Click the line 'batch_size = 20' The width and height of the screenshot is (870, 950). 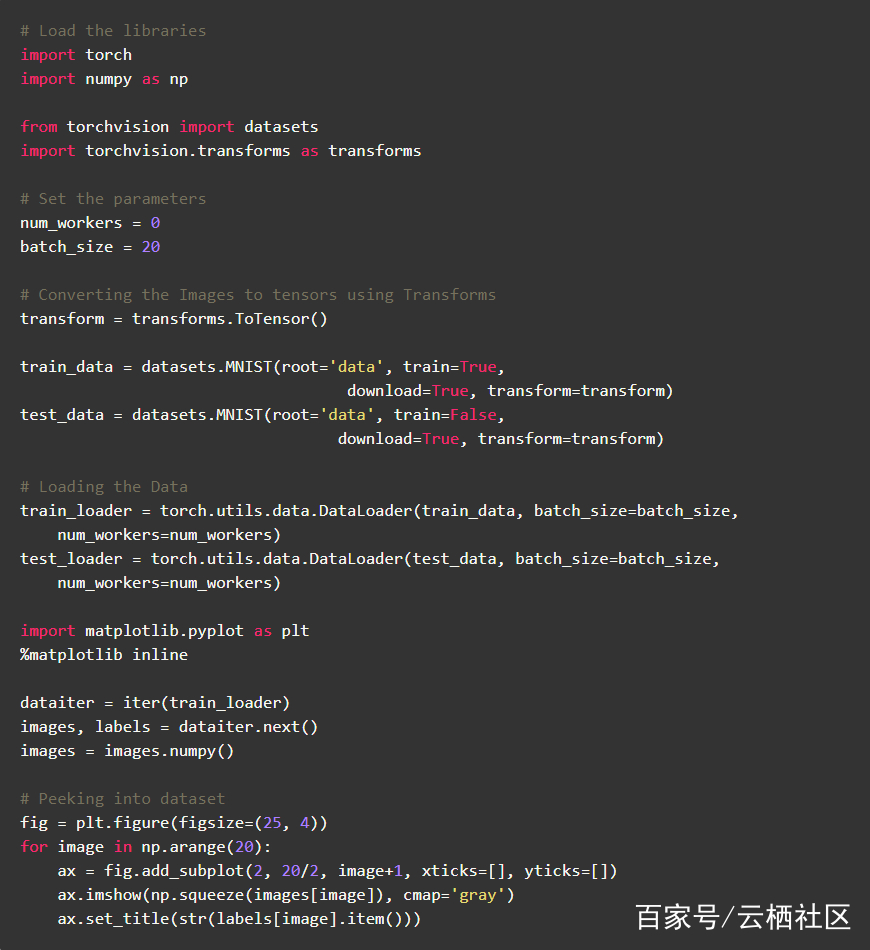[x=90, y=247]
